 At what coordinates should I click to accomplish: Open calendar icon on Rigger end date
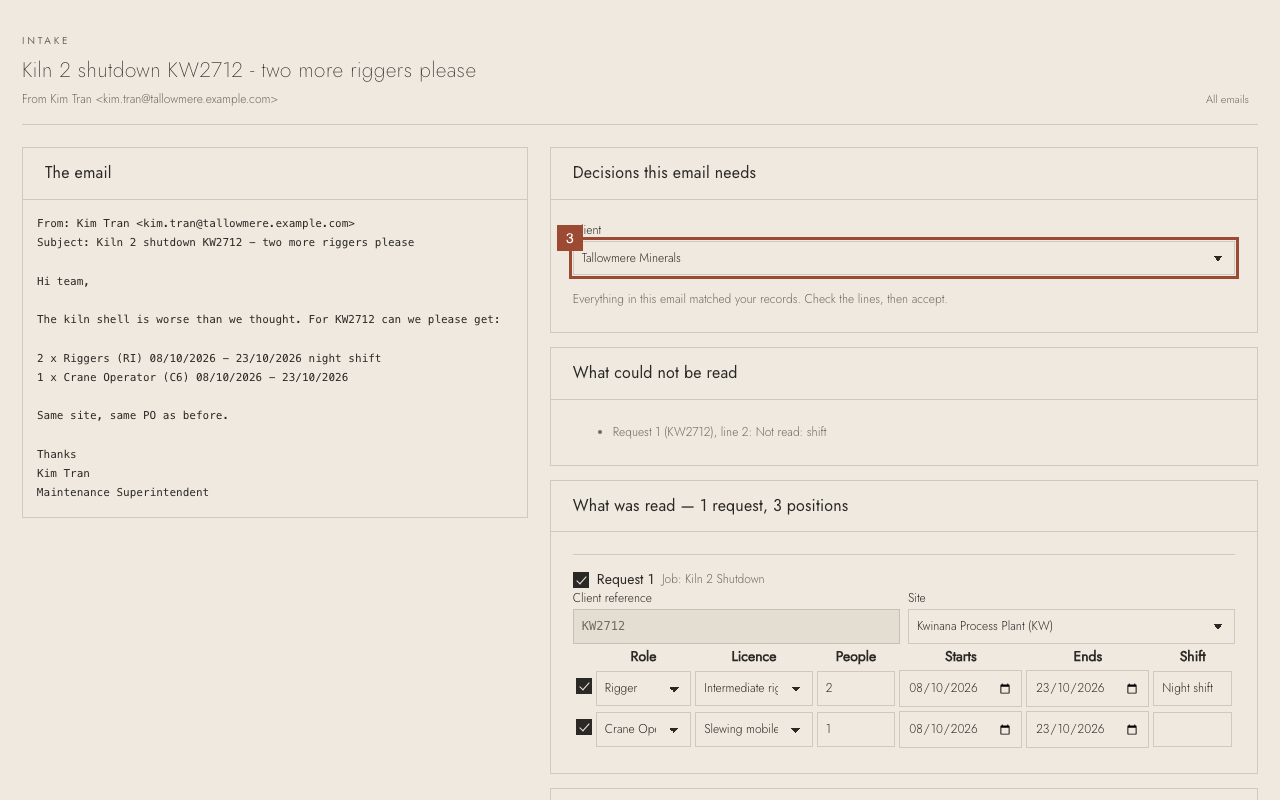pos(1132,688)
